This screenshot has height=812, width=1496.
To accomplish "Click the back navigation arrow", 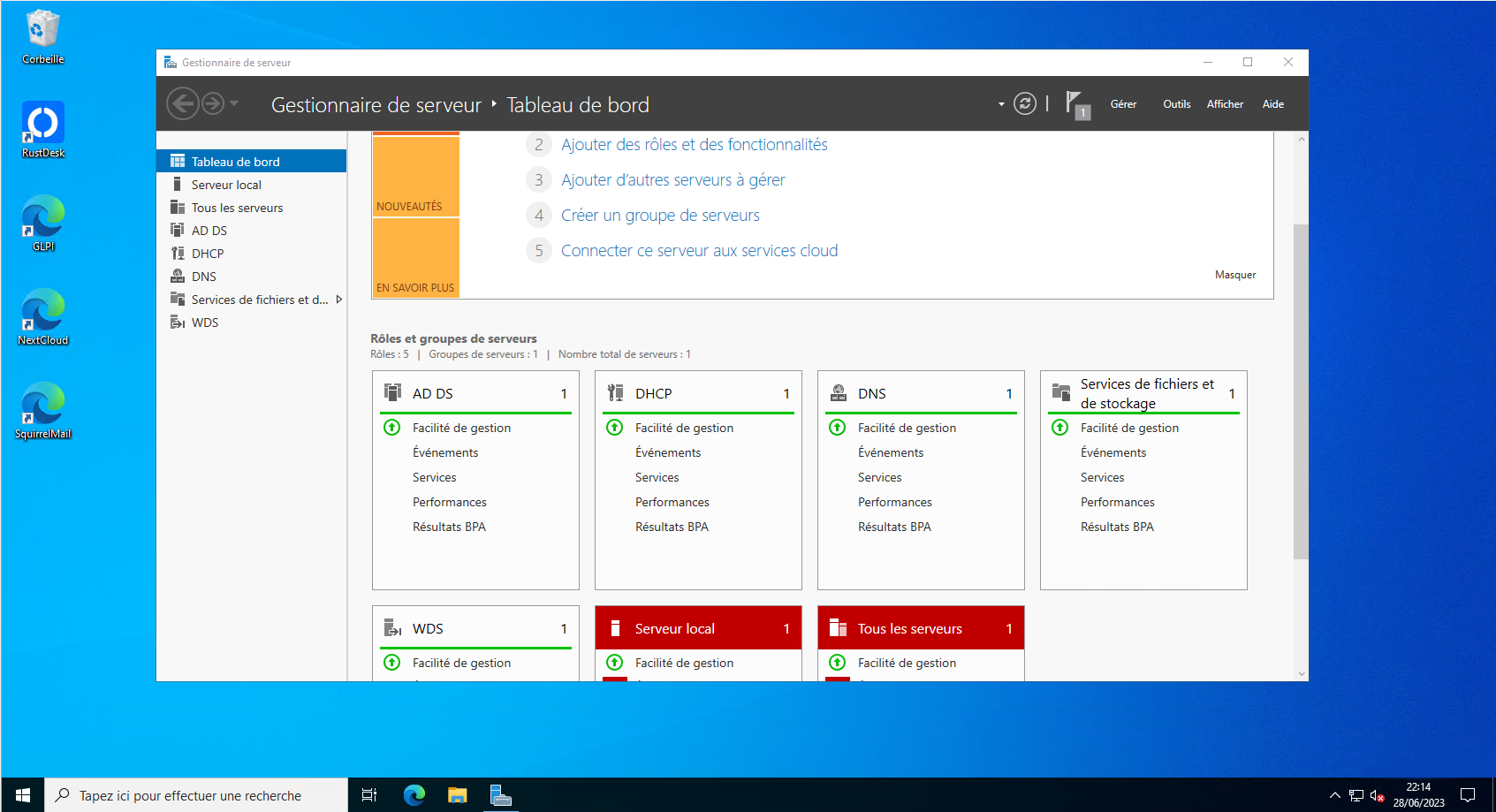I will coord(182,104).
